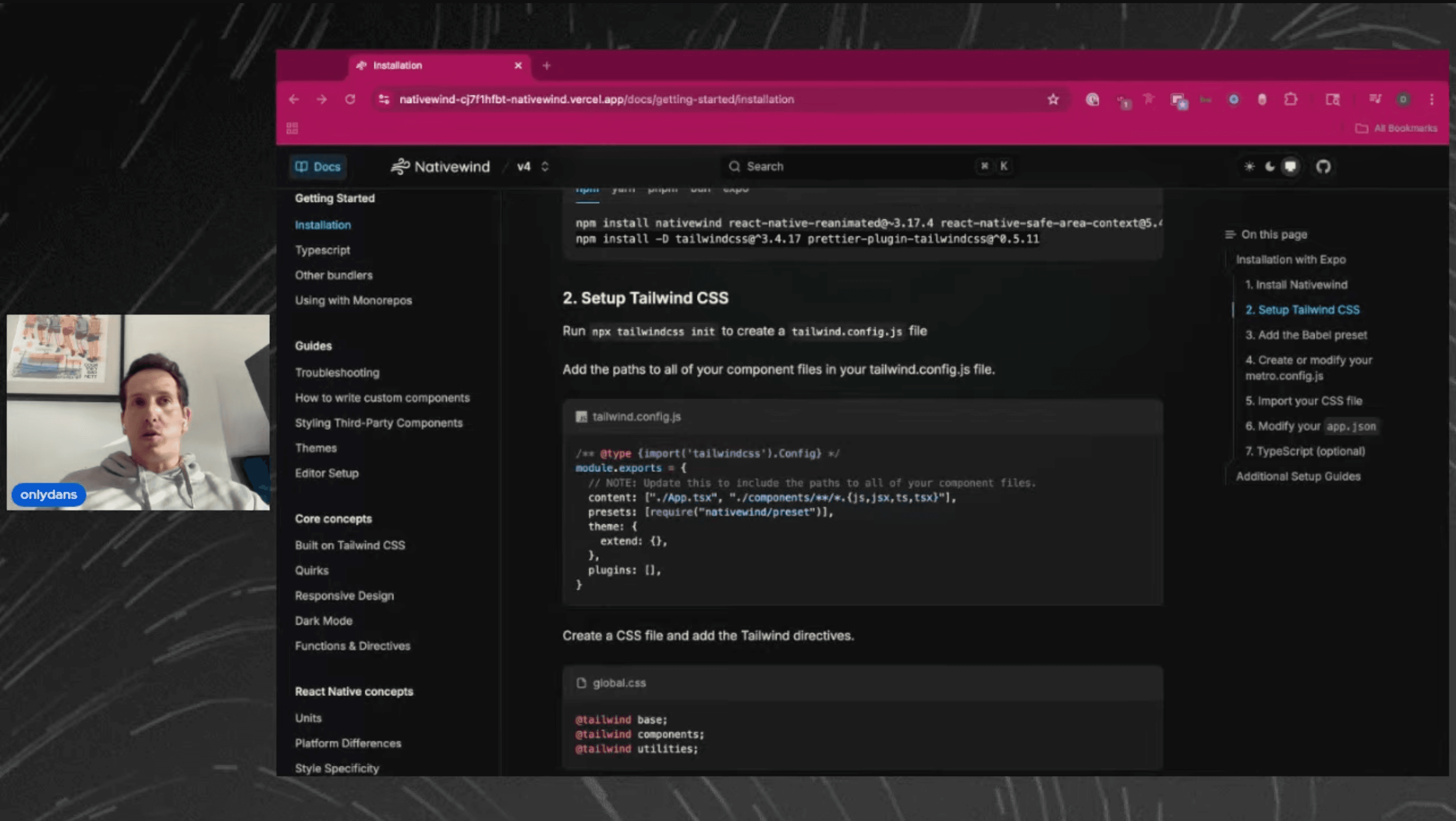Switch to the Docs tab
The height and width of the screenshot is (821, 1456).
pyautogui.click(x=318, y=167)
